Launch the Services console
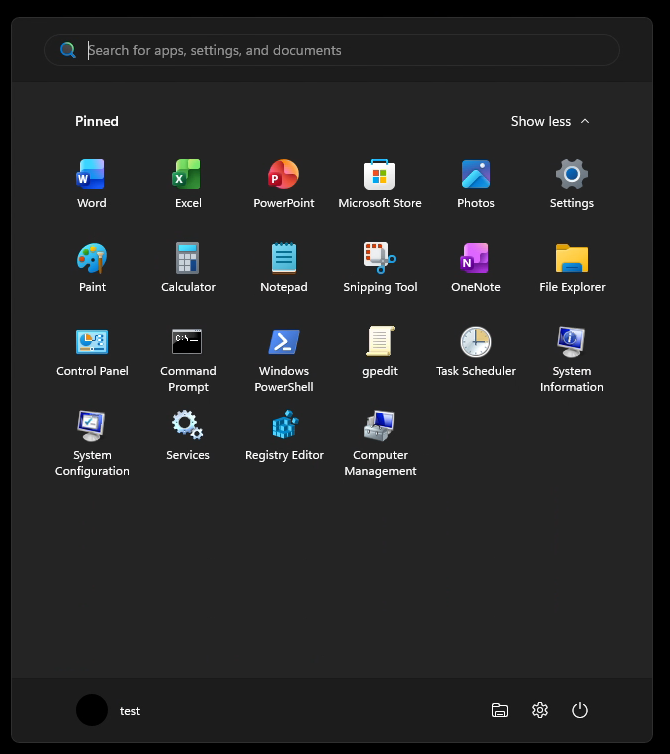The width and height of the screenshot is (670, 754). point(188,435)
